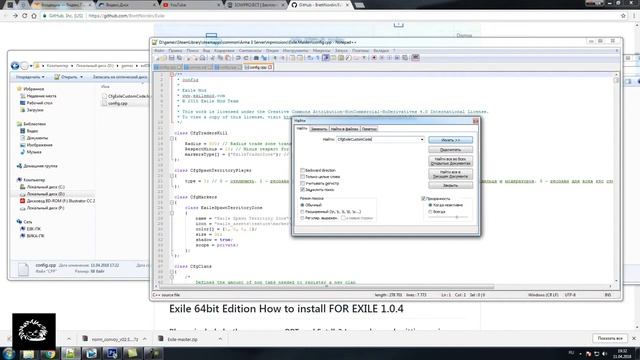The width and height of the screenshot is (640, 360).
Task: Go back in the Explorer window
Action: [15, 65]
